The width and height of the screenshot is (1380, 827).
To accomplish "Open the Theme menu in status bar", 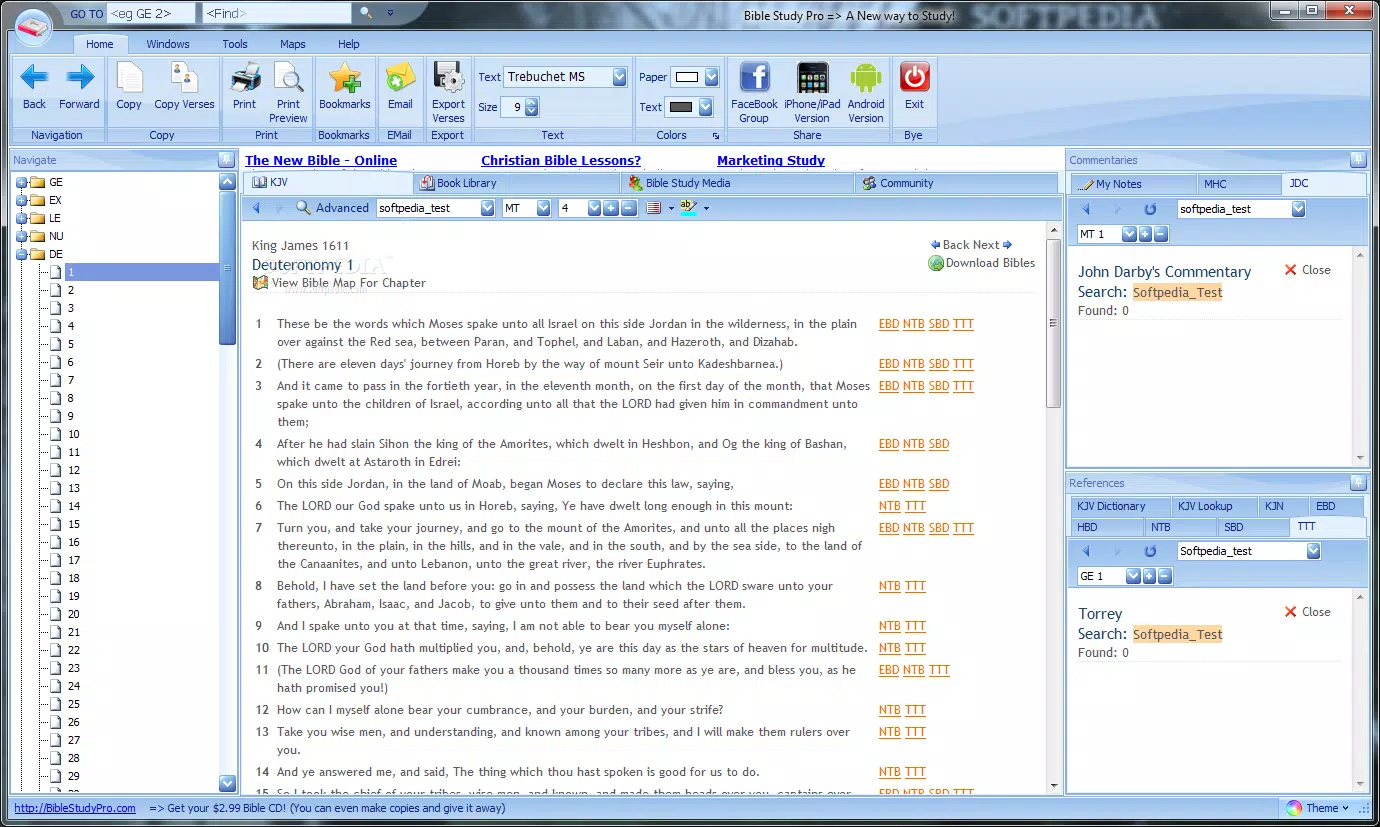I will coord(1318,808).
